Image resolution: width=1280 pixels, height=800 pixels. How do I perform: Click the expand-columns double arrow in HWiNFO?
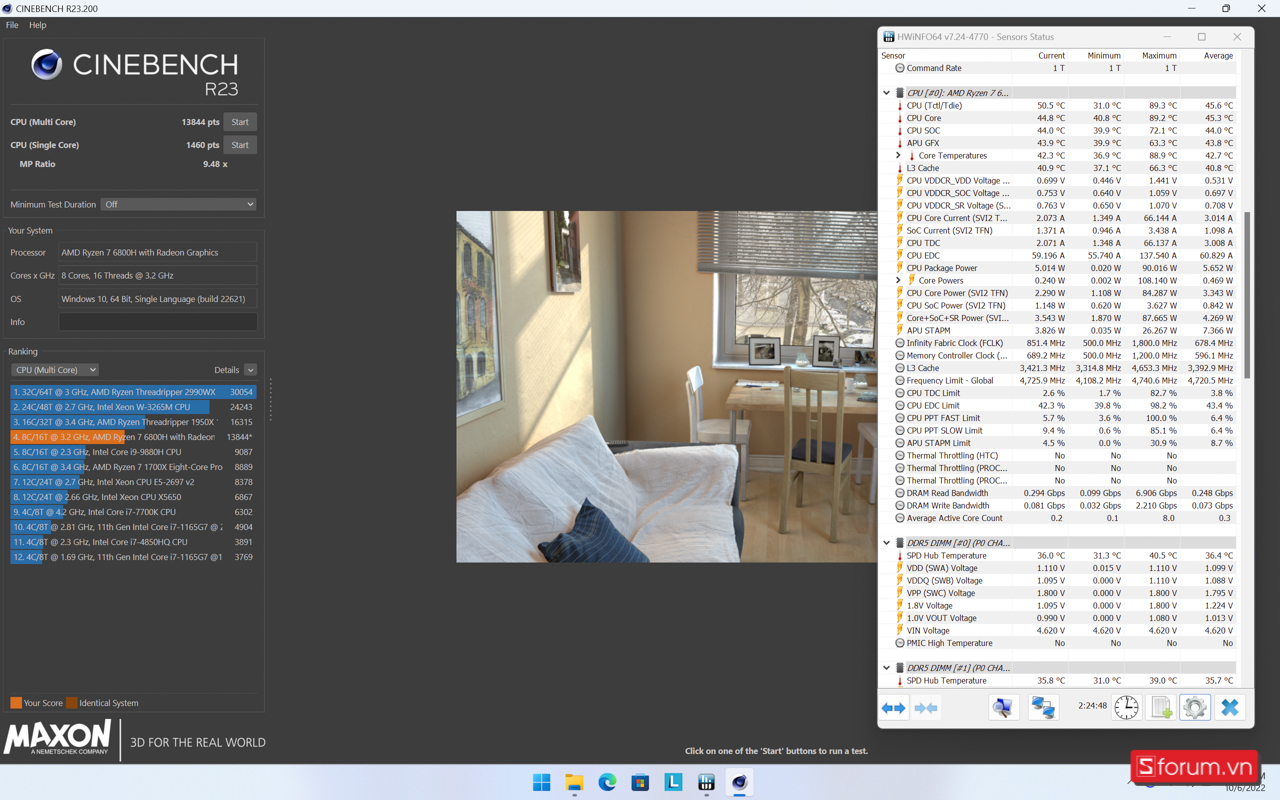[893, 708]
